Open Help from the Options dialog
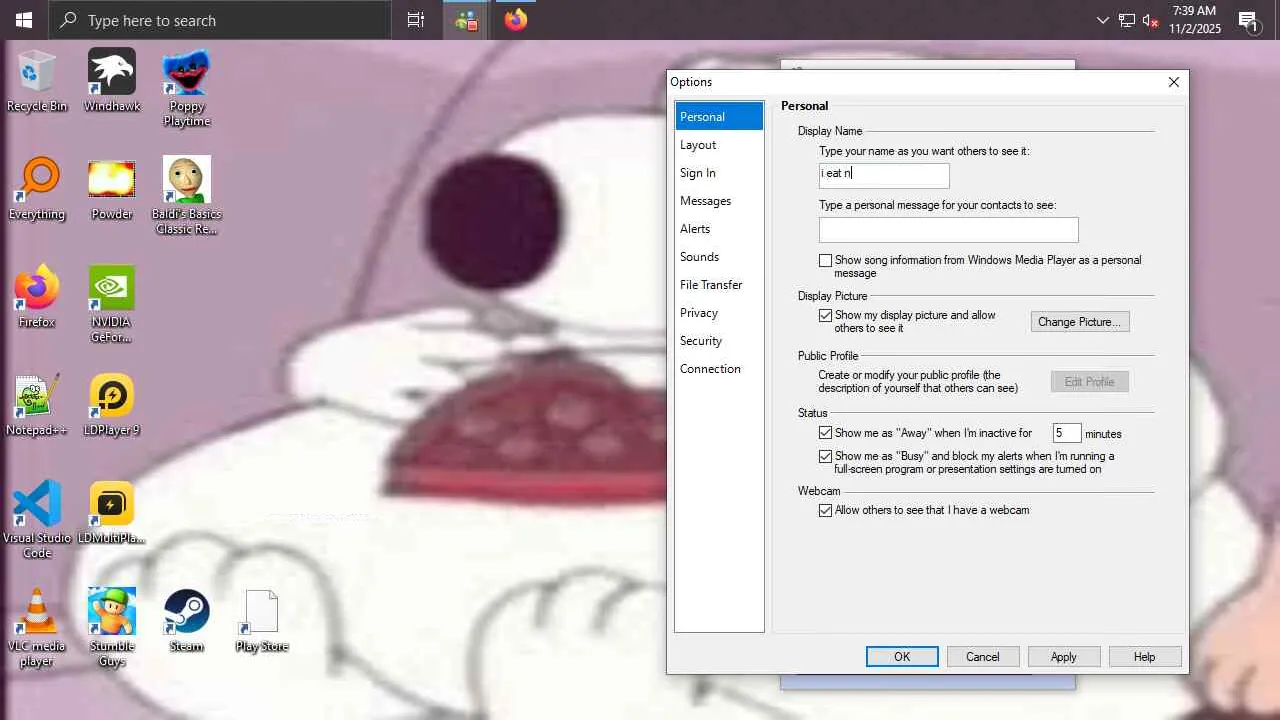 point(1145,657)
